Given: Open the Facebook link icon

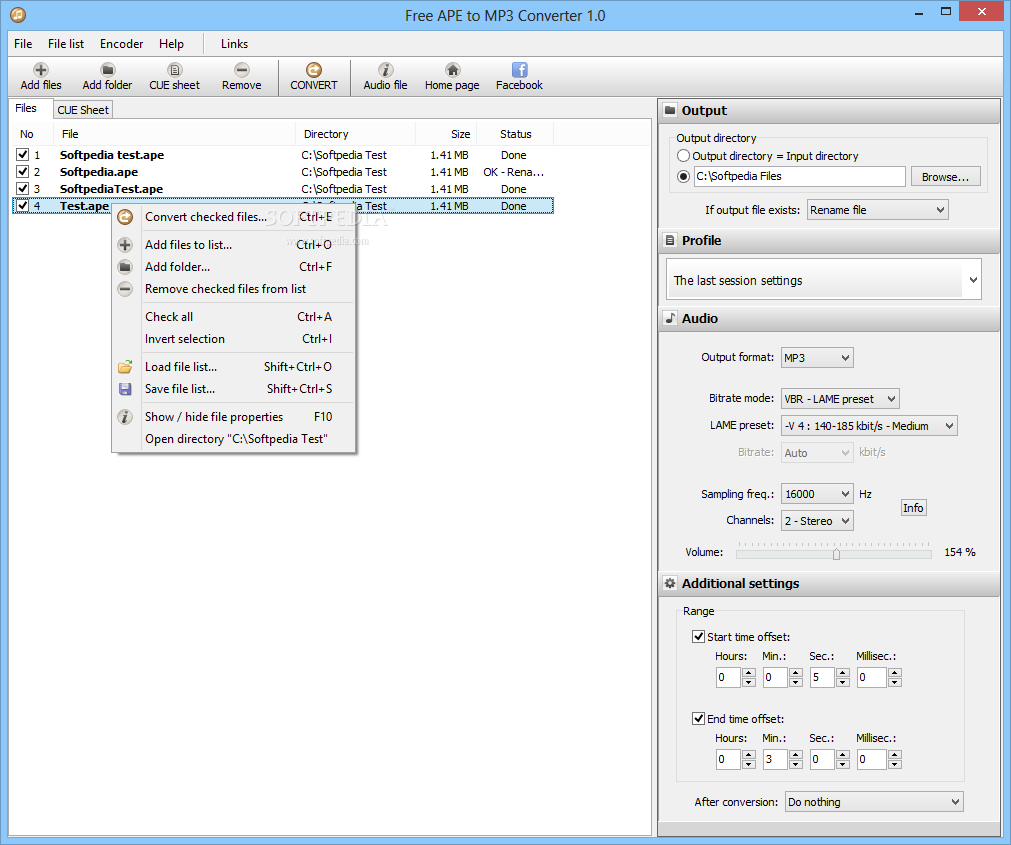Looking at the screenshot, I should pyautogui.click(x=520, y=70).
